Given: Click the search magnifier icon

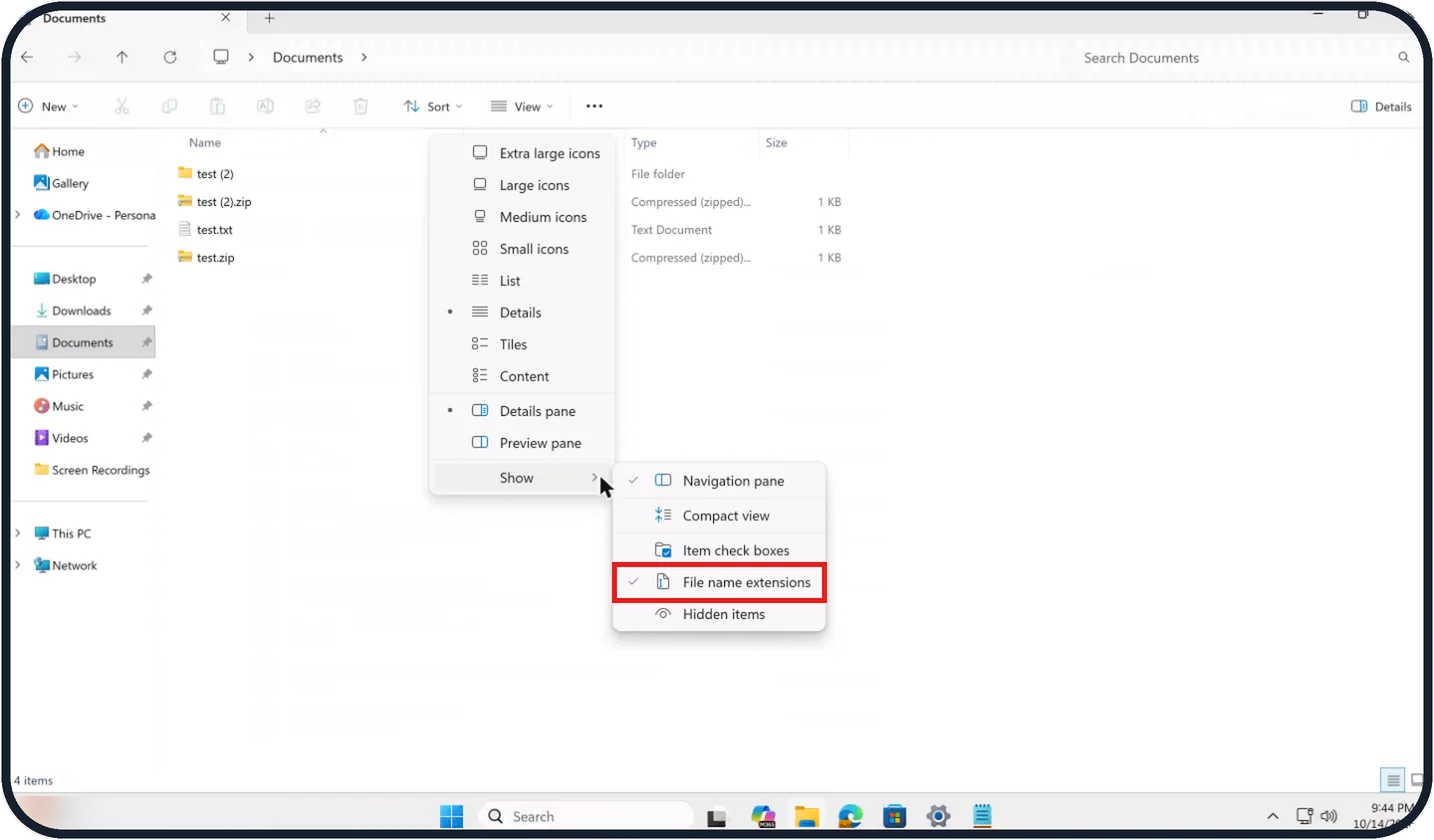Looking at the screenshot, I should 1404,58.
